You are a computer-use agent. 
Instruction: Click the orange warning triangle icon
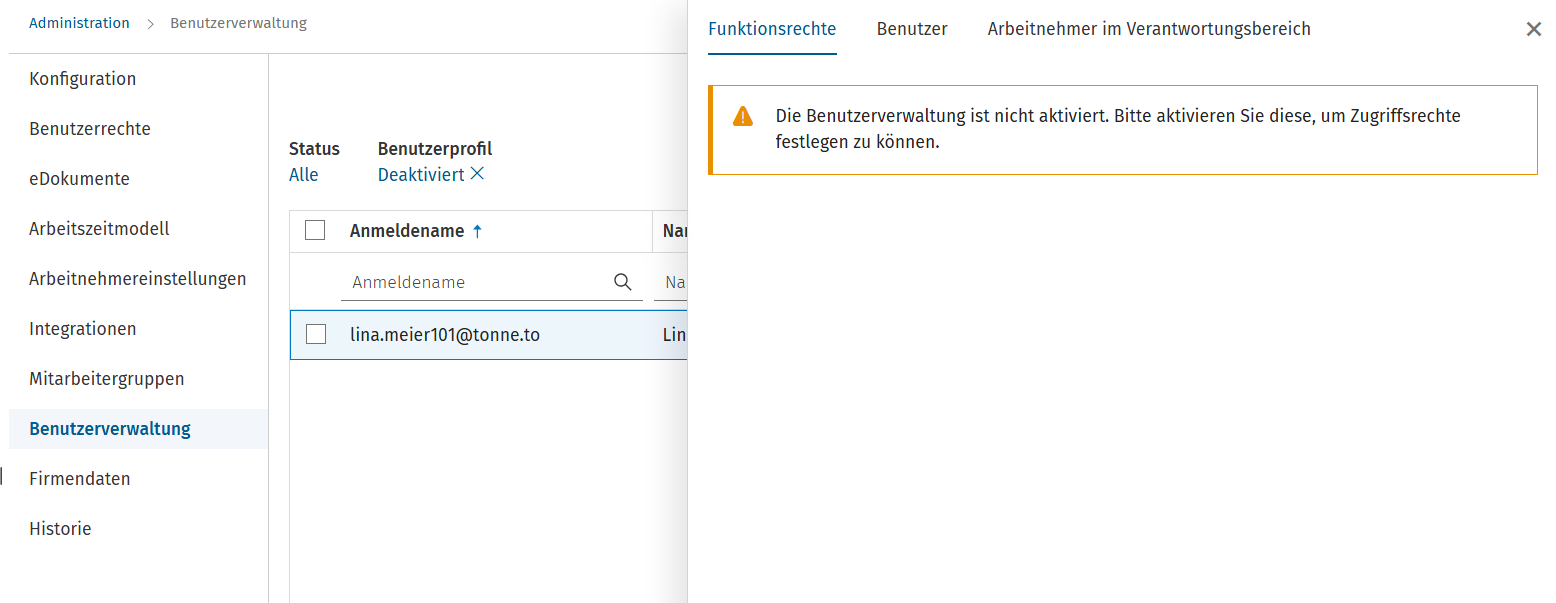point(743,116)
